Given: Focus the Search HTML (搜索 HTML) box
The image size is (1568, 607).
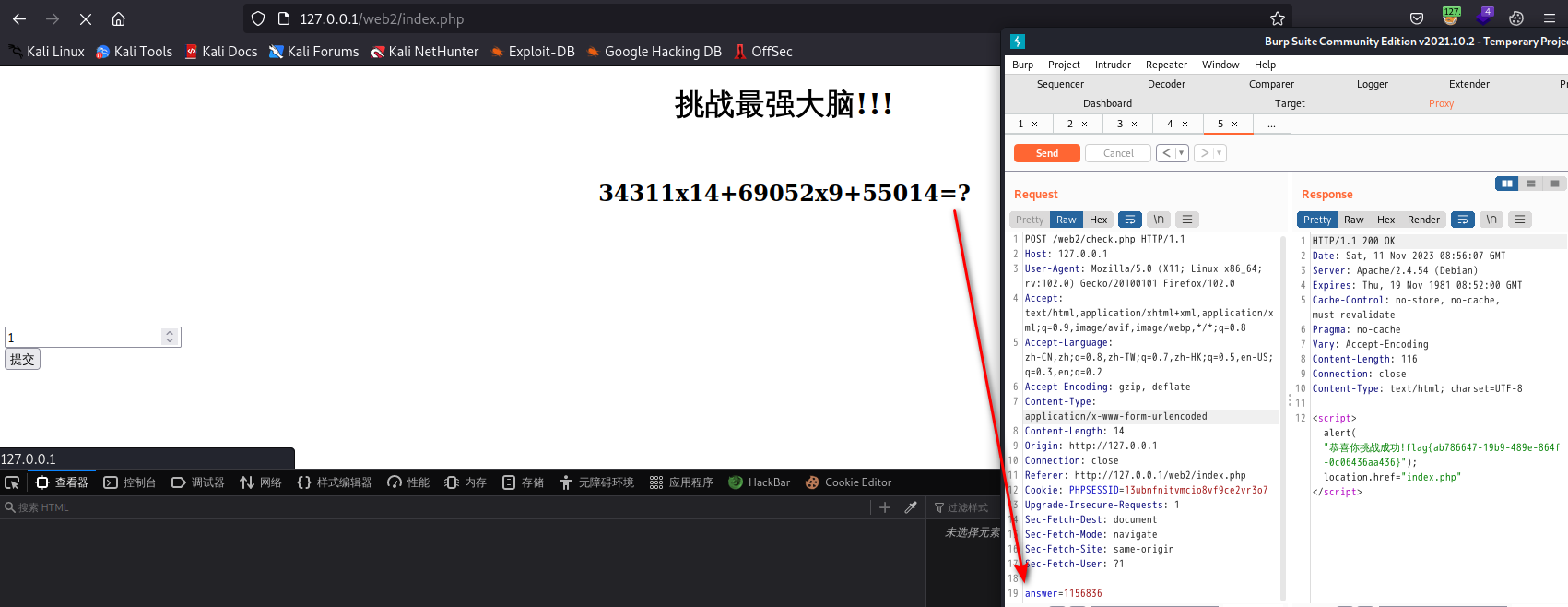Looking at the screenshot, I should pos(433,507).
